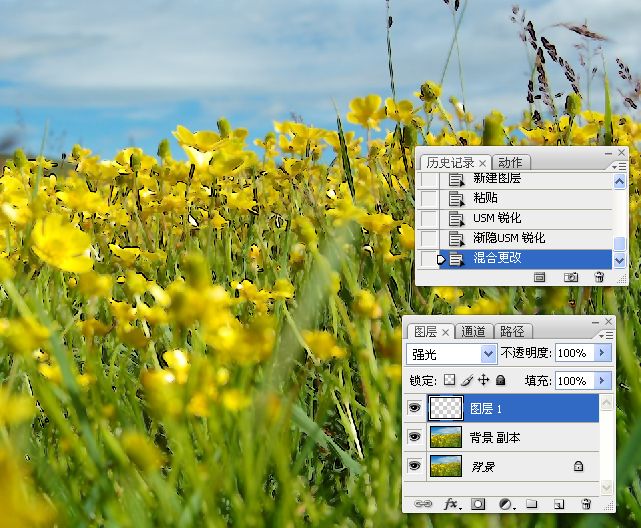Hide 图层 1 with eye icon
The image size is (641, 528).
[415, 408]
